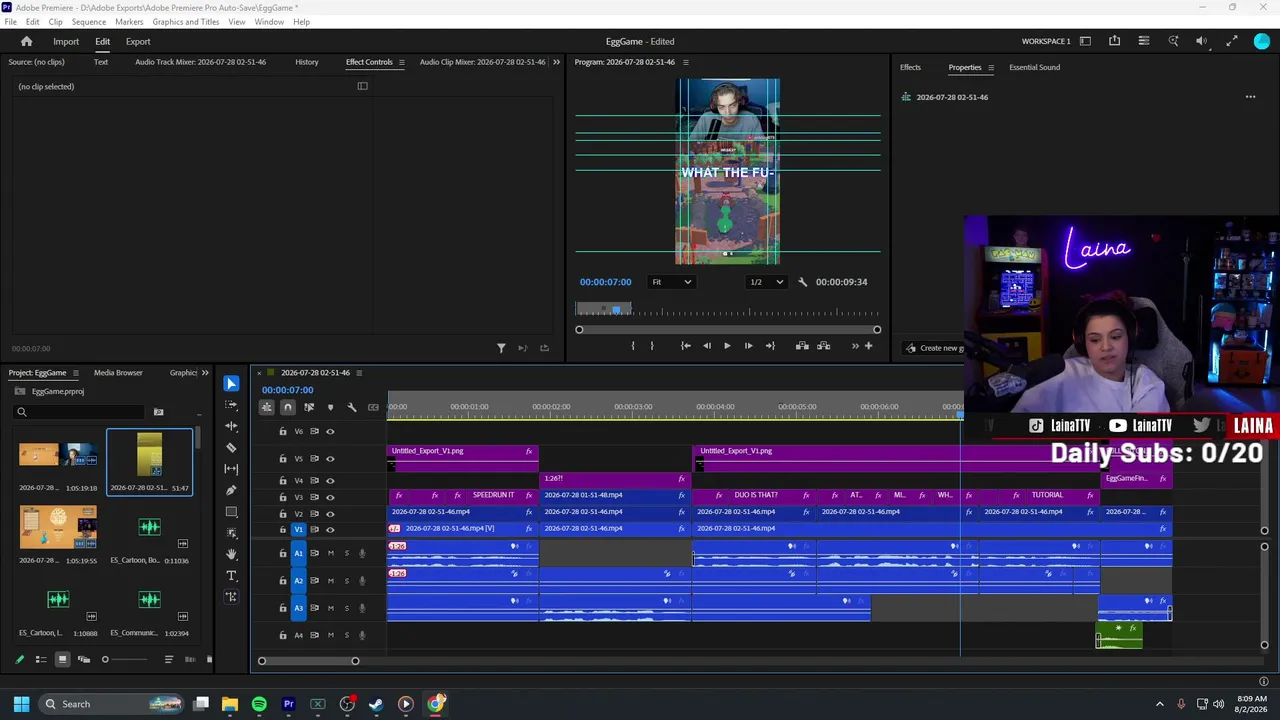This screenshot has height=720, width=1280.
Task: Switch to the Media Browser tab
Action: (118, 373)
